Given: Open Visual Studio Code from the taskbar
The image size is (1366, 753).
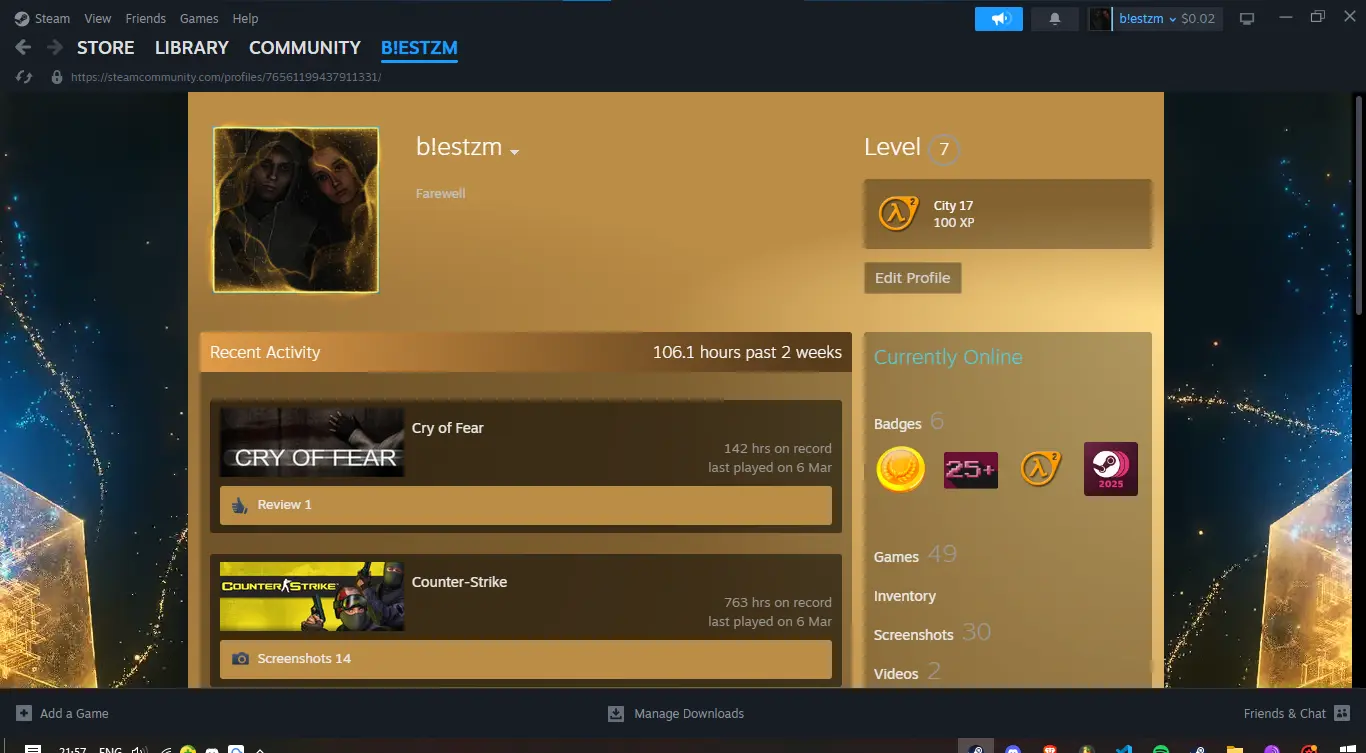Looking at the screenshot, I should tap(1124, 749).
